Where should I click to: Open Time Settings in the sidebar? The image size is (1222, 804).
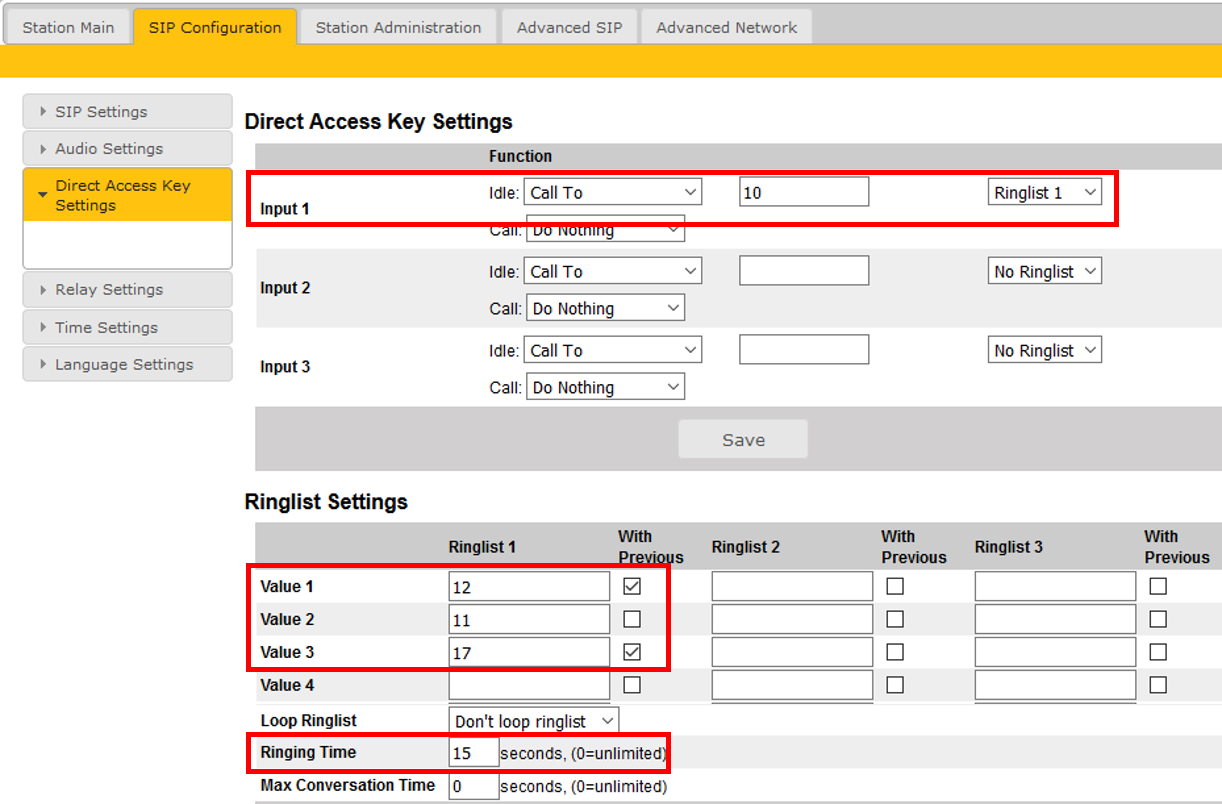point(106,328)
